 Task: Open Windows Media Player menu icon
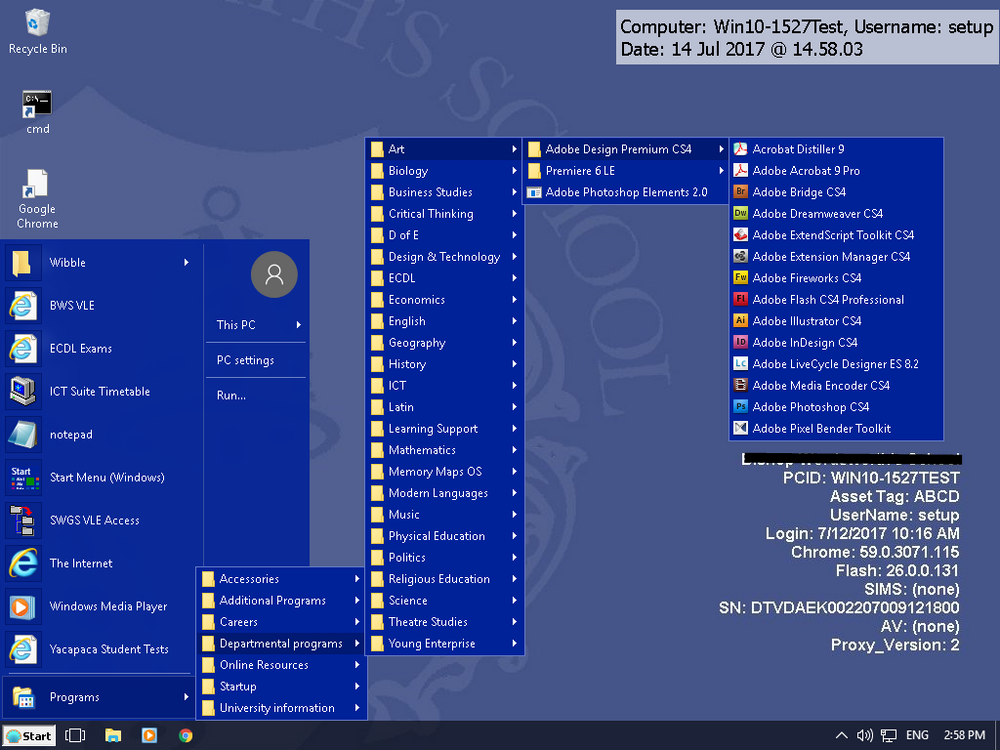[23, 607]
